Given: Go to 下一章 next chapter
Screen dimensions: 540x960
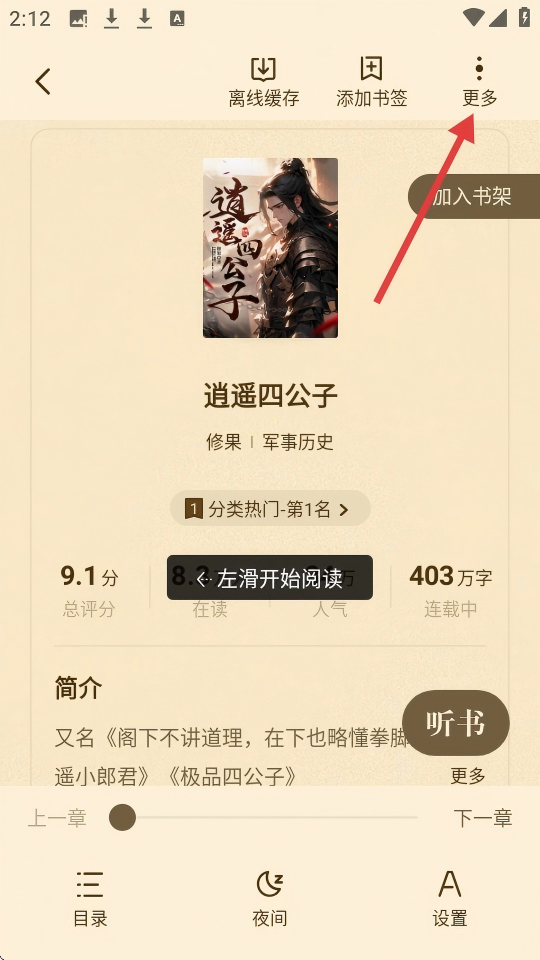Looking at the screenshot, I should click(x=482, y=818).
